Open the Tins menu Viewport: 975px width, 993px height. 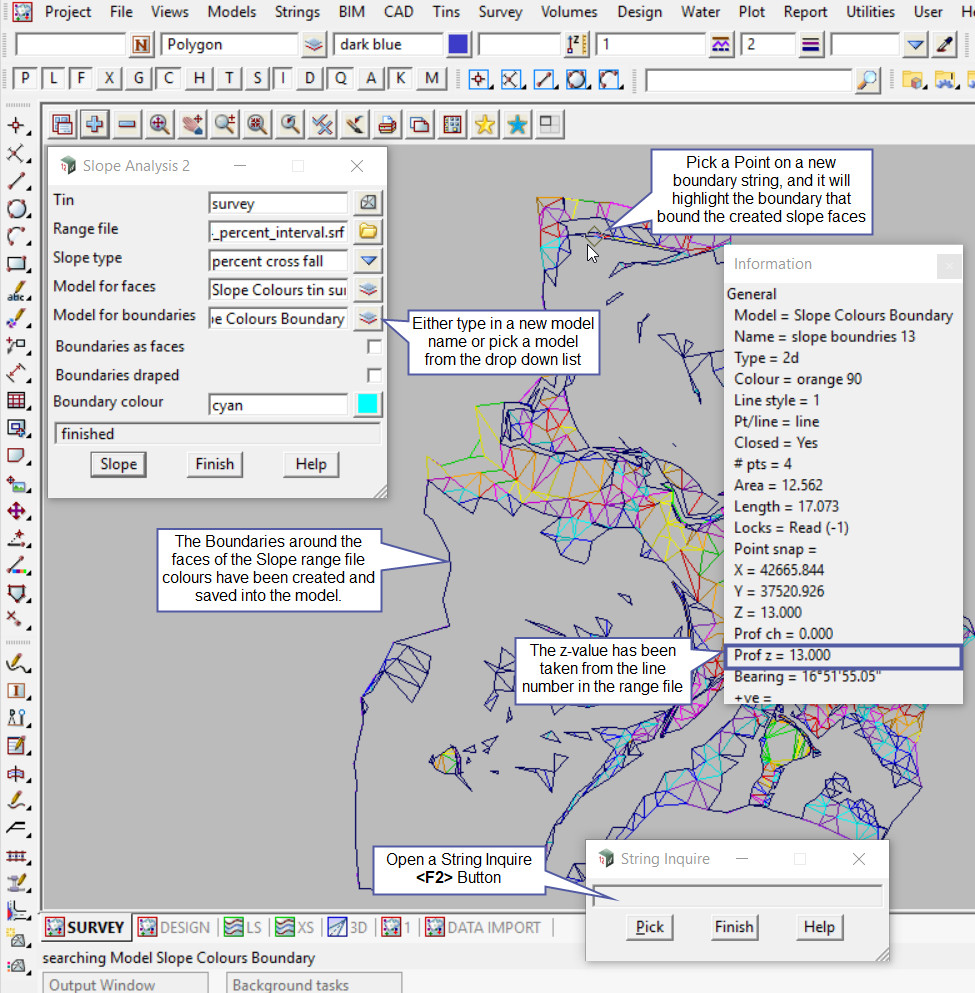447,12
